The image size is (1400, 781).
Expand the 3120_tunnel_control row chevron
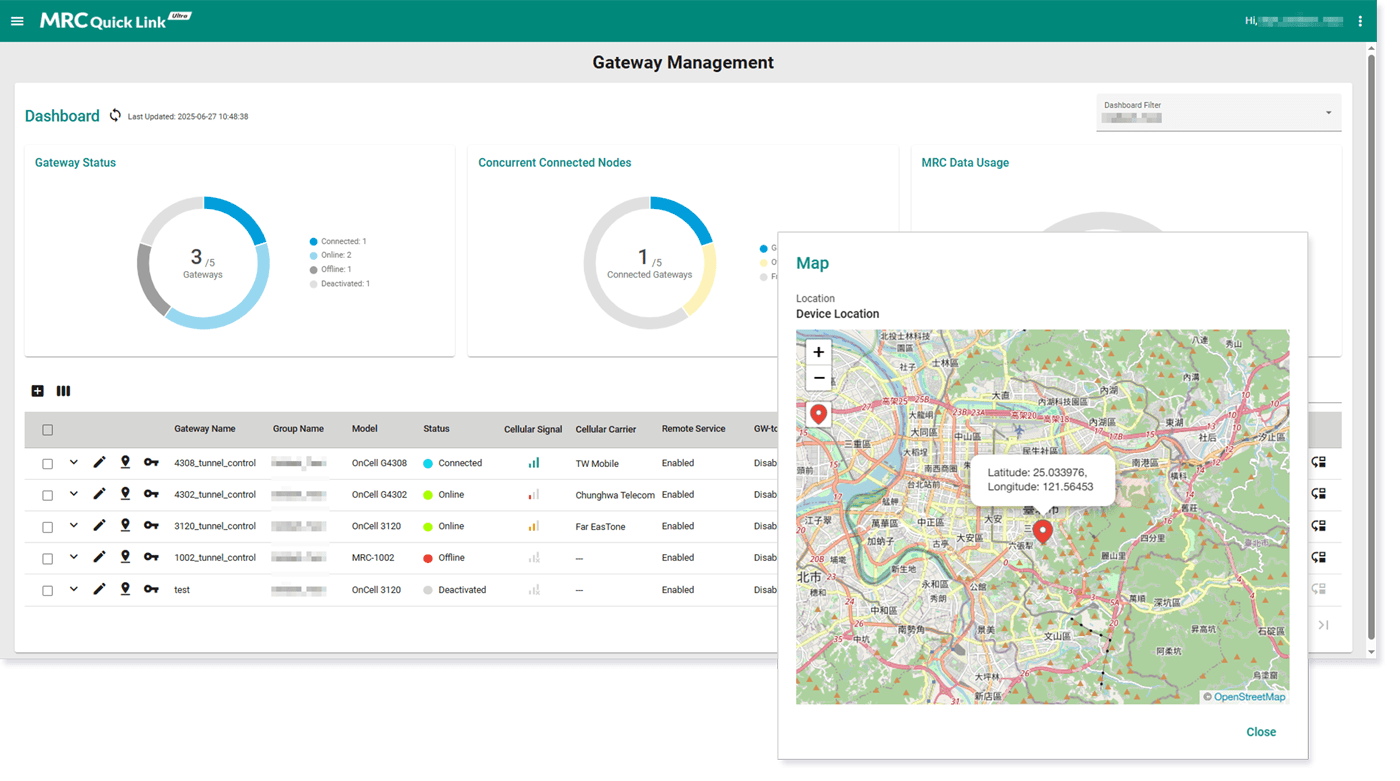[x=73, y=525]
